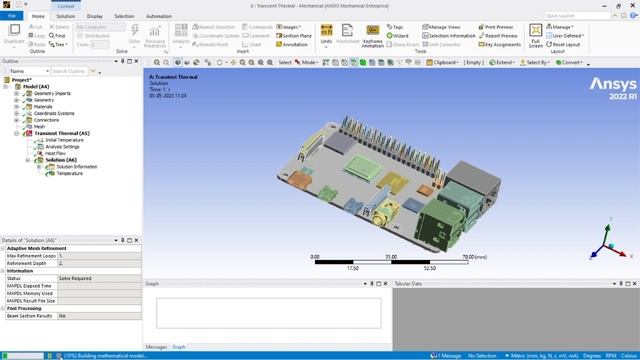The image size is (640, 360).
Task: Click the Quick Launch search box
Action: [x=577, y=16]
